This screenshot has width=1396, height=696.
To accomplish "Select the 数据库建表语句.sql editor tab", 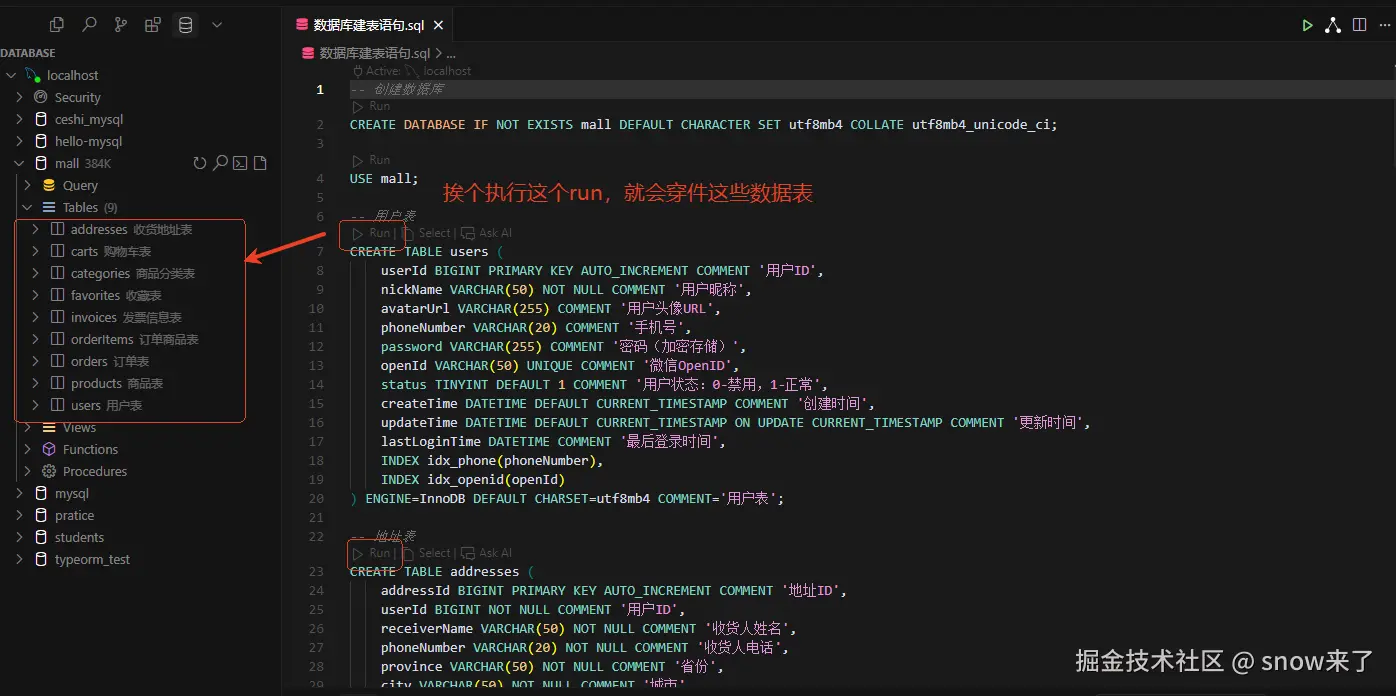I will tap(369, 26).
